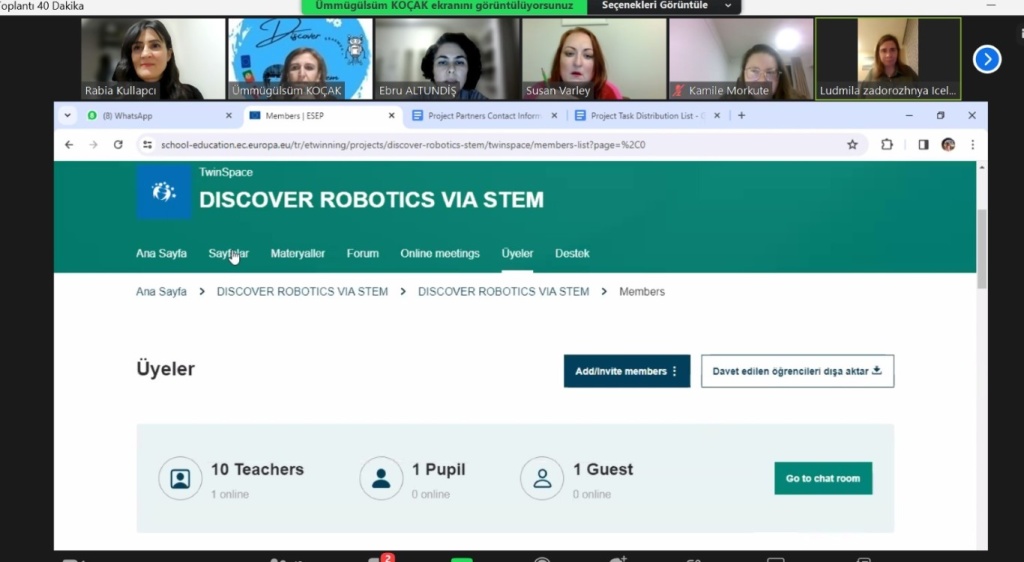Open the browser extensions puzzle icon
This screenshot has height=562, width=1024.
[886, 145]
